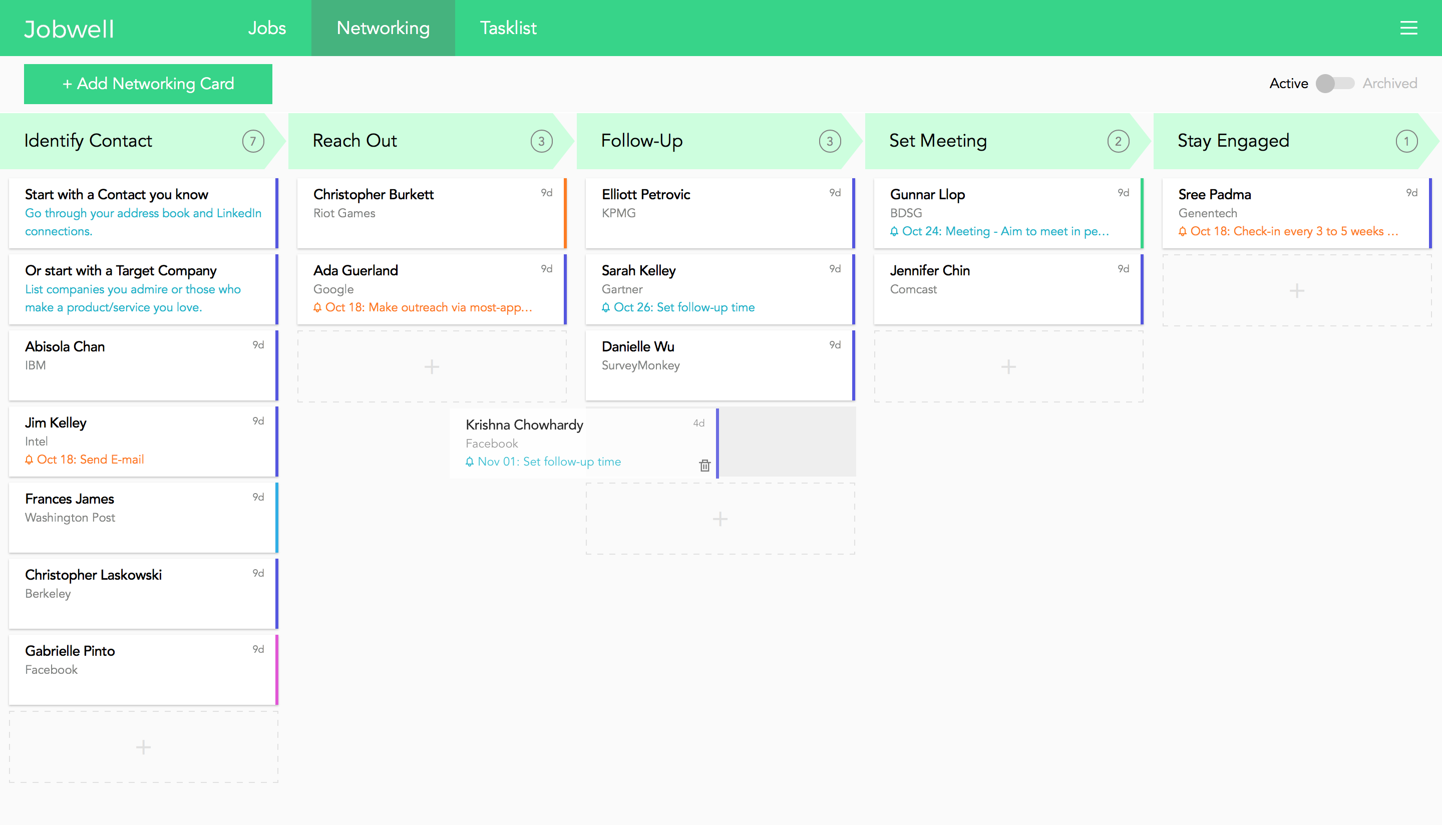Click 'KPMG' company text

pos(618,213)
